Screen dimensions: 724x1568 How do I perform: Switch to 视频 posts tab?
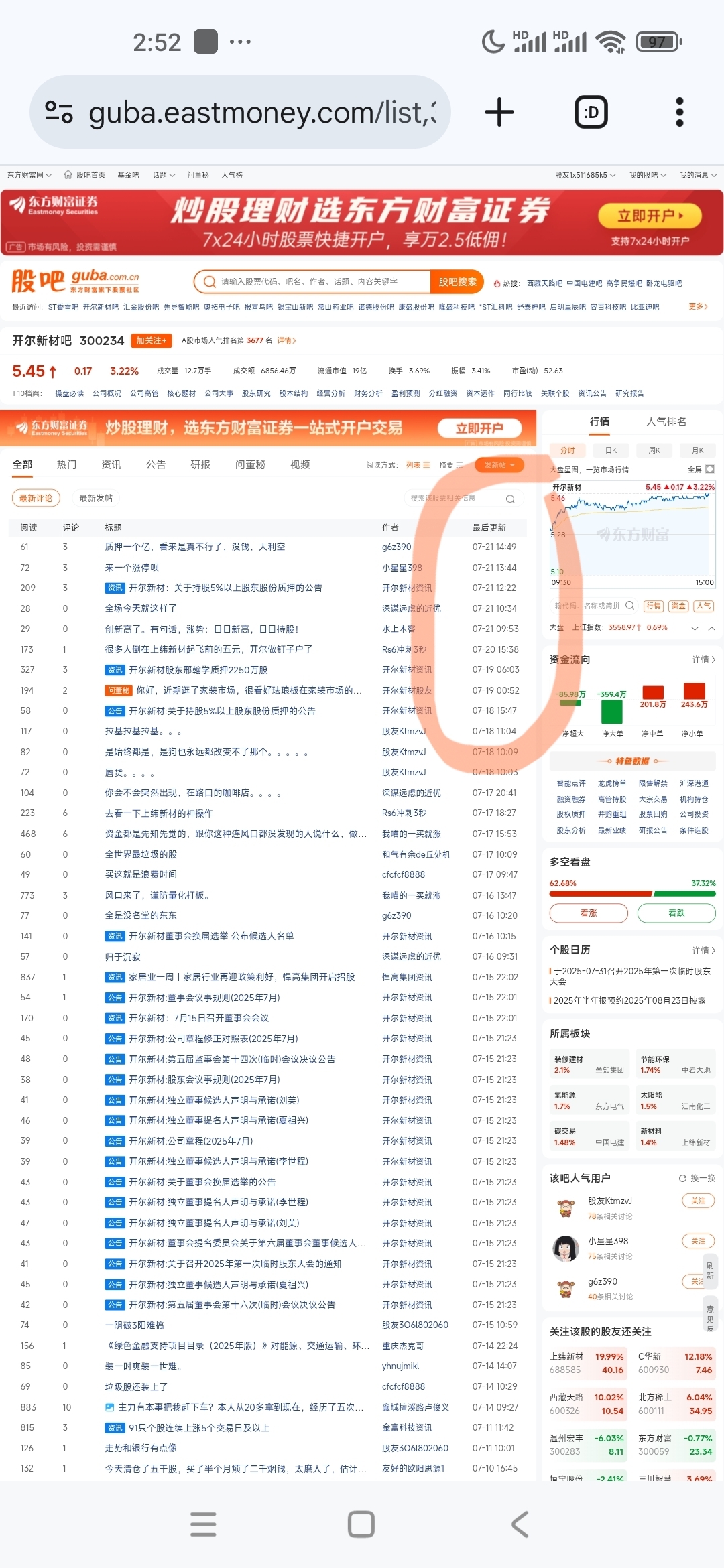[x=300, y=464]
